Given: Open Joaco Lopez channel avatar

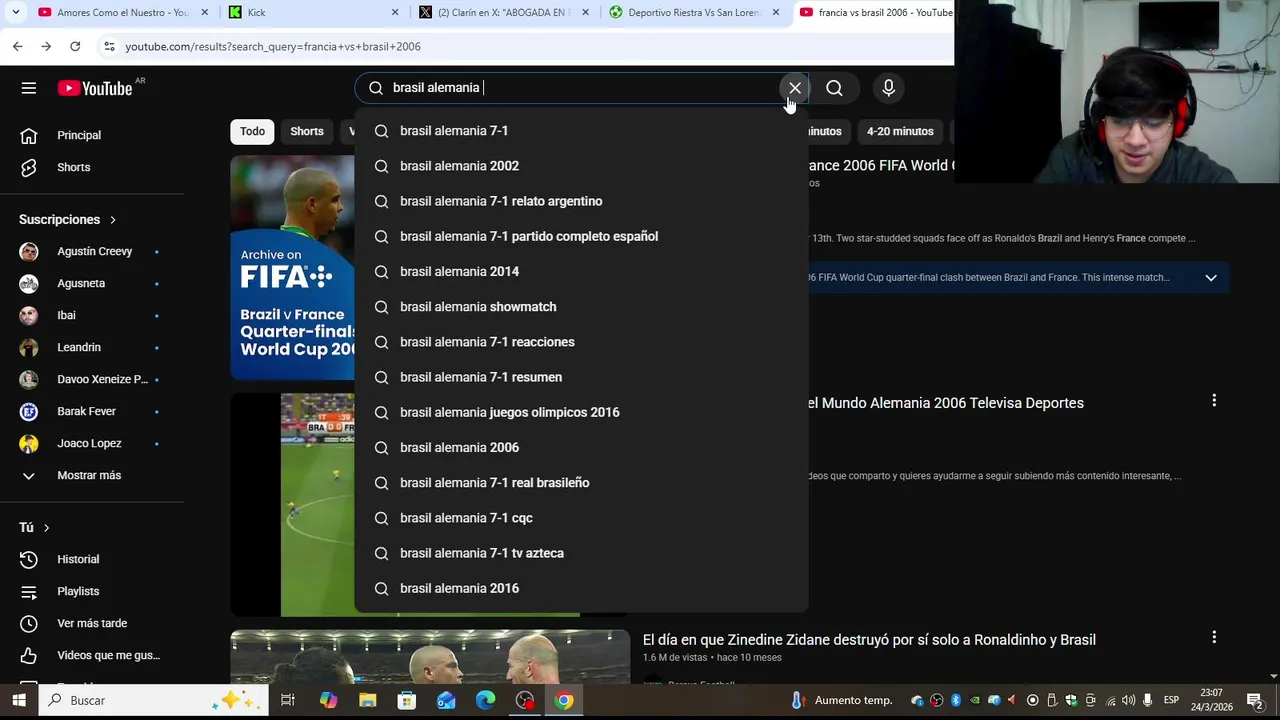Looking at the screenshot, I should (x=29, y=443).
